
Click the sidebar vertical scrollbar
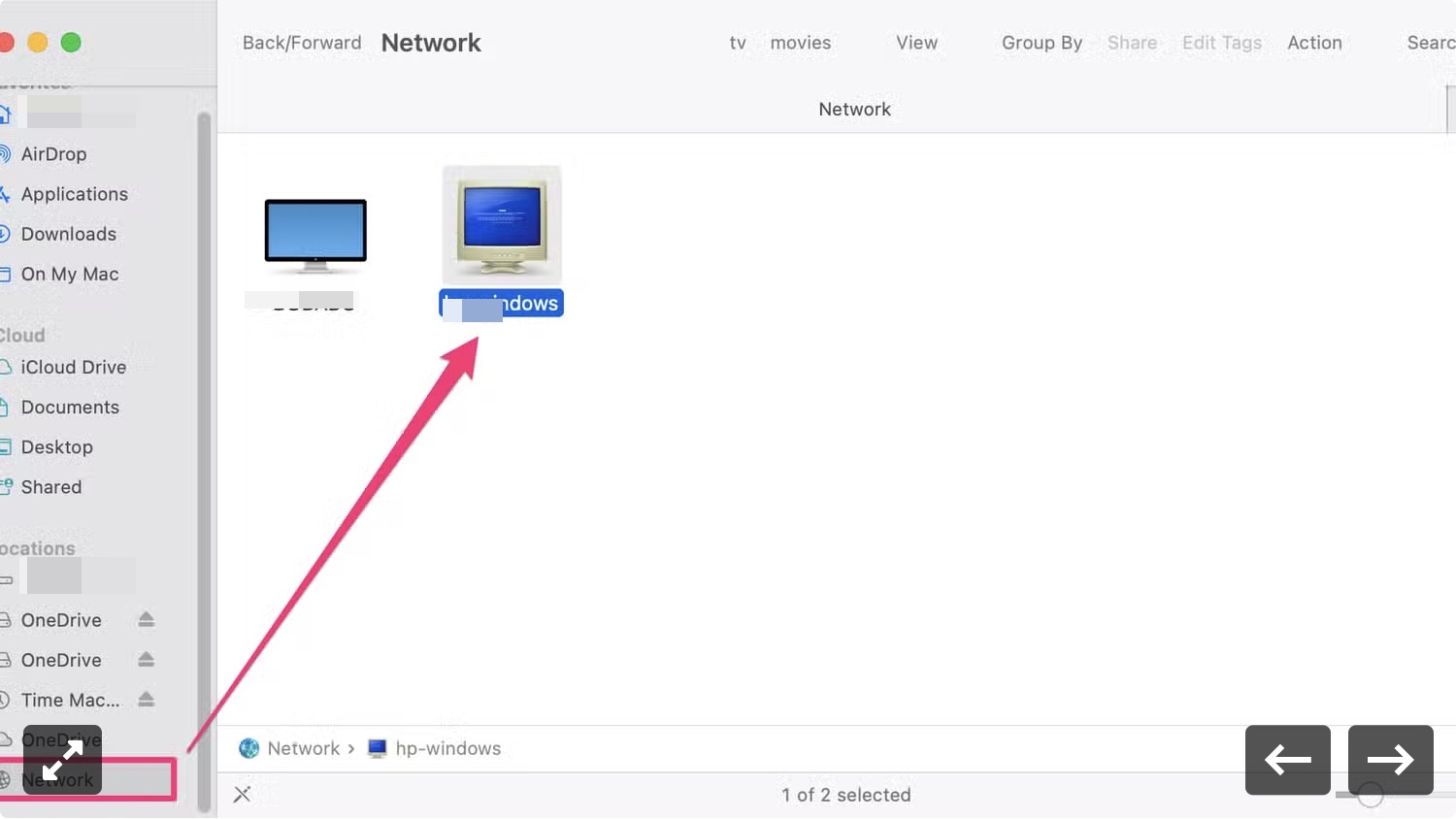point(204,461)
